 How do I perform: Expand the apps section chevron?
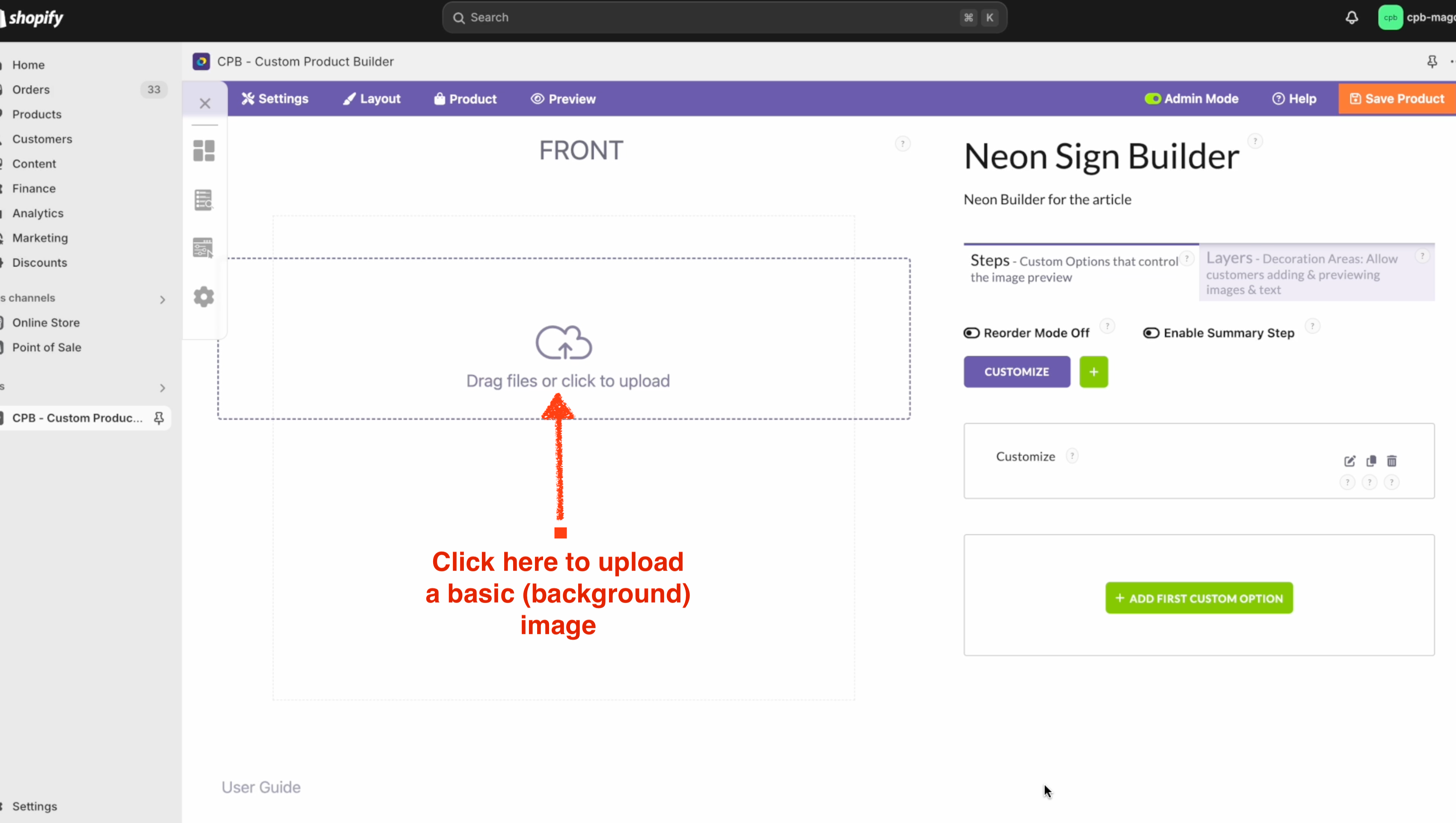162,388
